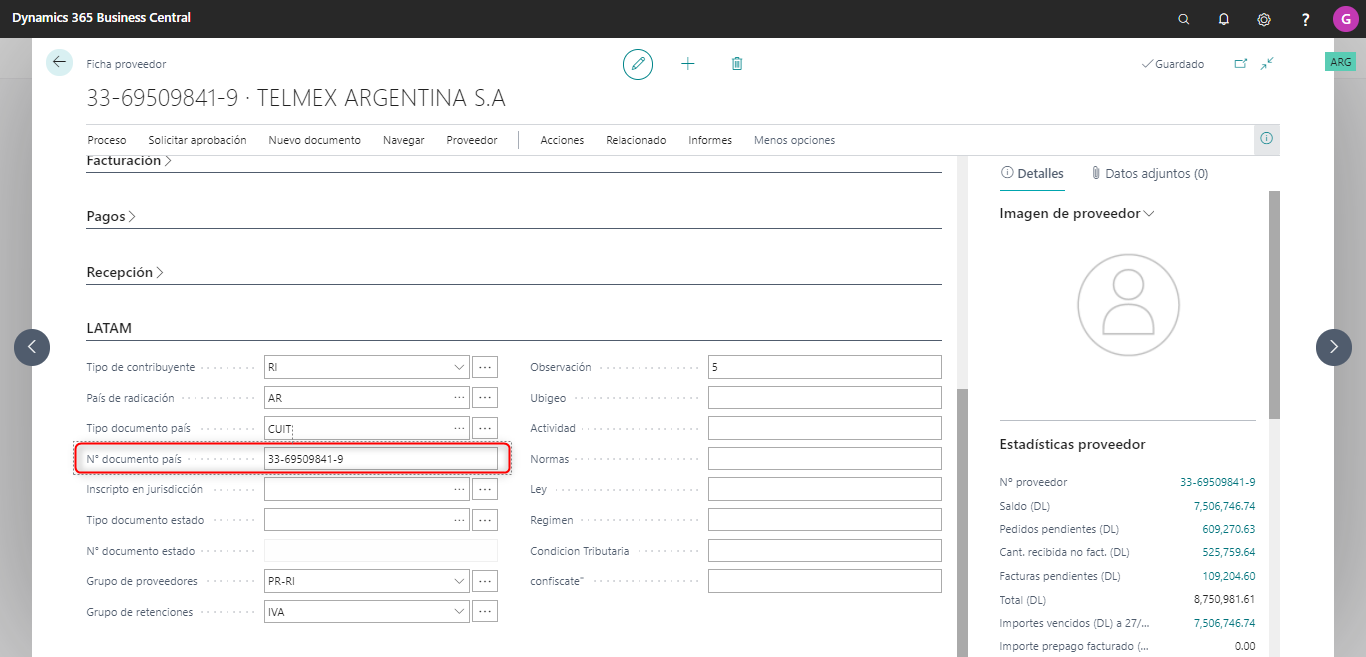Go to previous record arrow

tap(32, 347)
